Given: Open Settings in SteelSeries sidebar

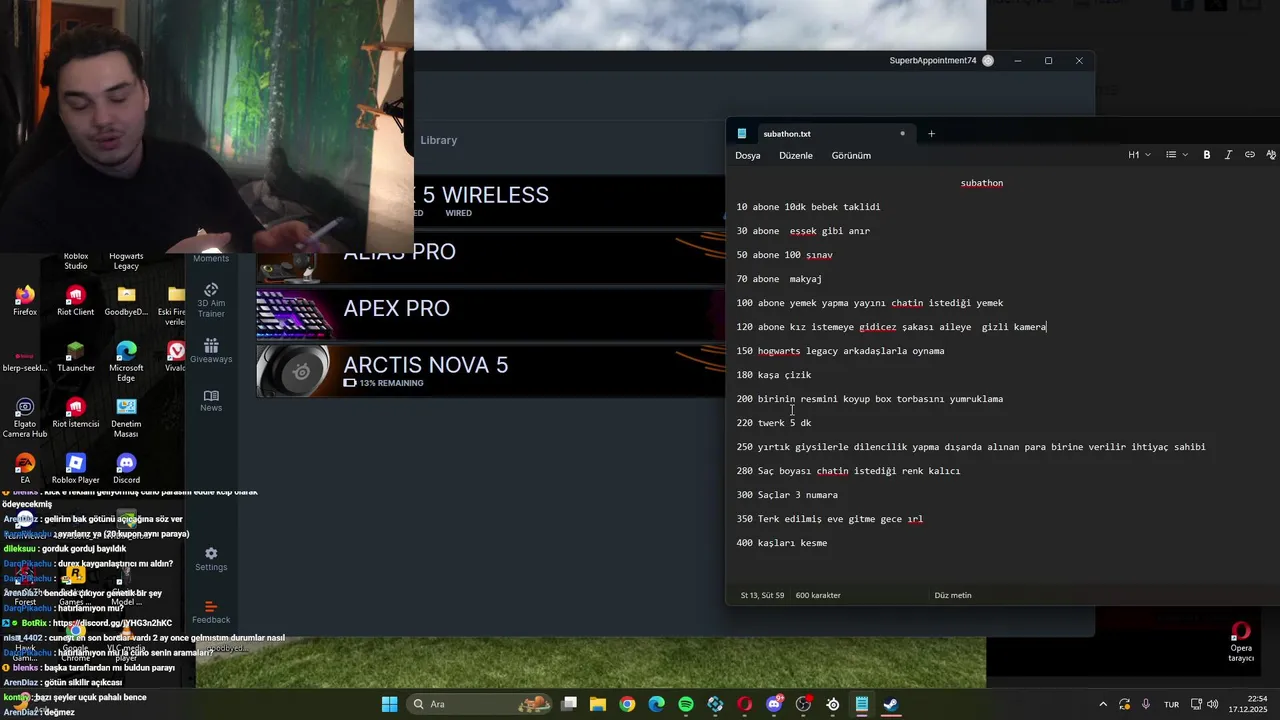Looking at the screenshot, I should 211,559.
